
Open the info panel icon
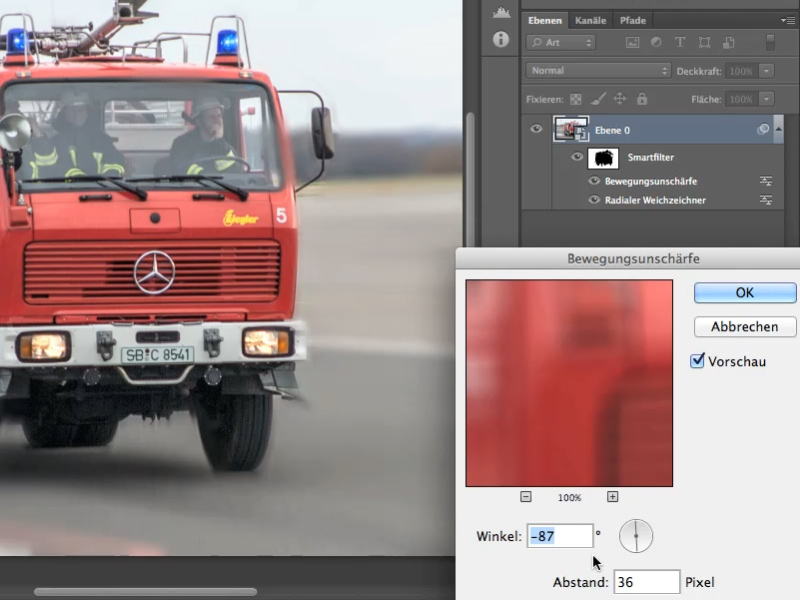click(501, 39)
